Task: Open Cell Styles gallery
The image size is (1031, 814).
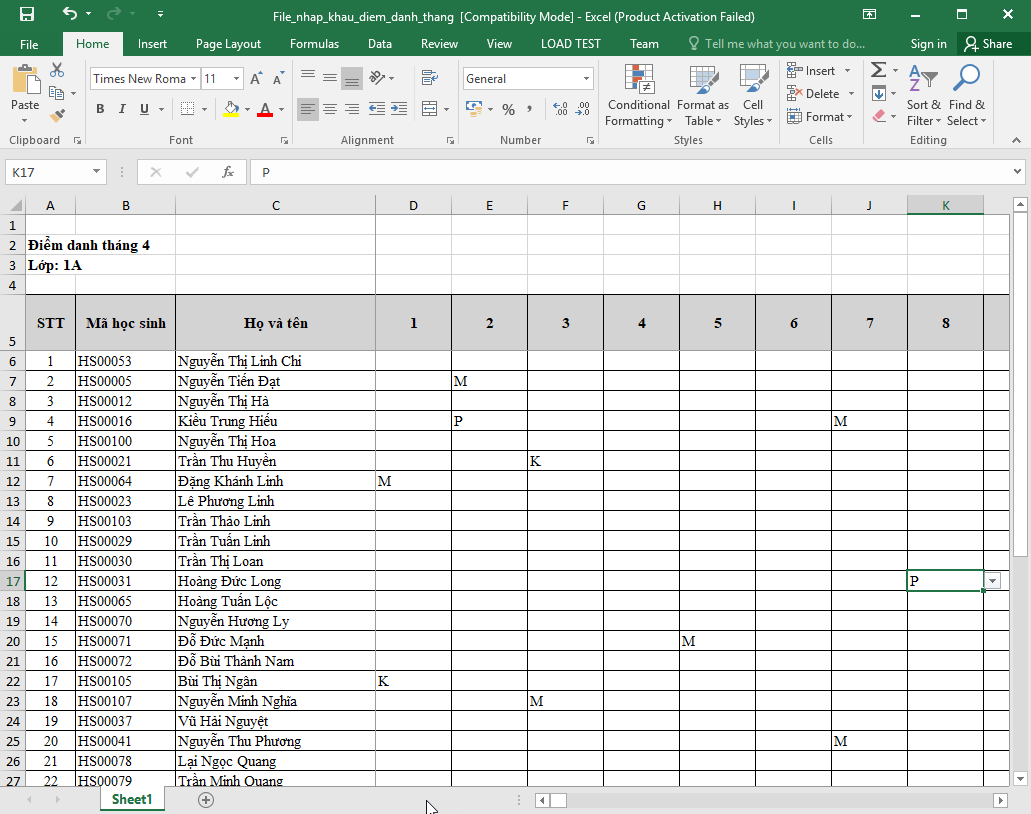Action: tap(753, 95)
